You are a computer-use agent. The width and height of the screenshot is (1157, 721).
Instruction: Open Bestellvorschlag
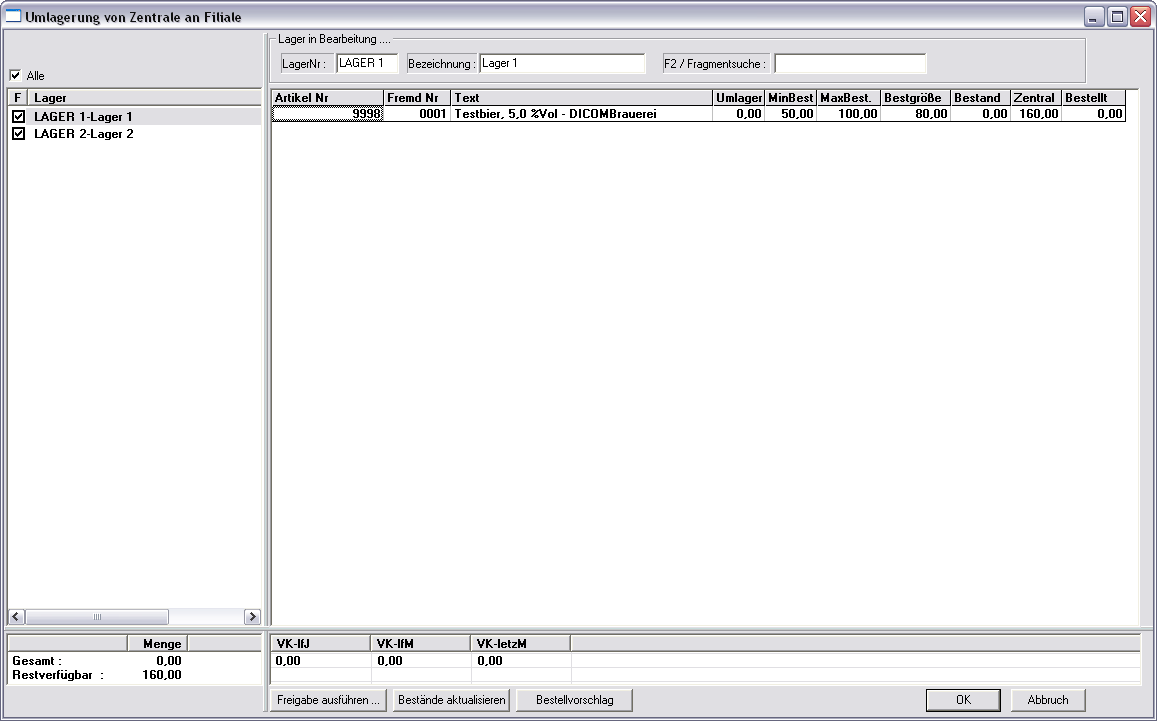[574, 700]
